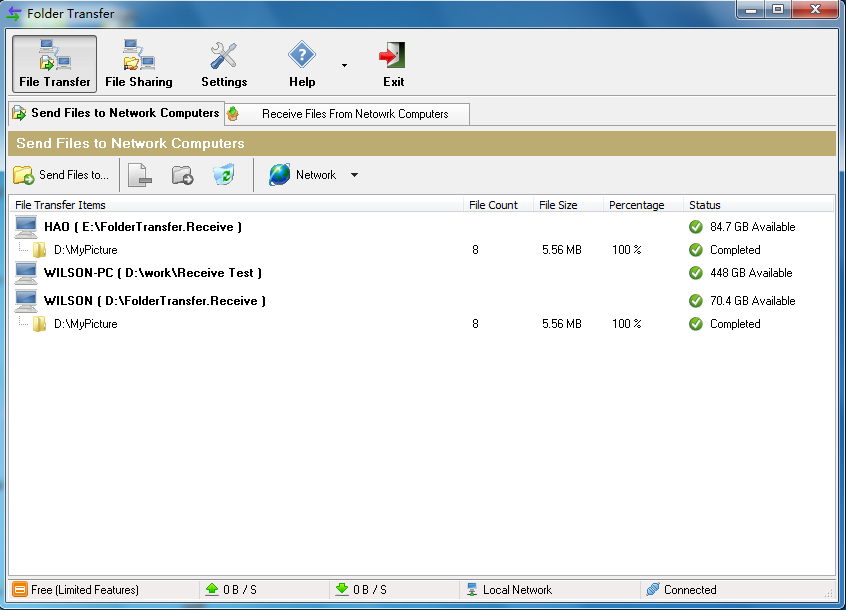This screenshot has width=846, height=610.
Task: Select Send Files to Network Computers tab
Action: pos(117,113)
